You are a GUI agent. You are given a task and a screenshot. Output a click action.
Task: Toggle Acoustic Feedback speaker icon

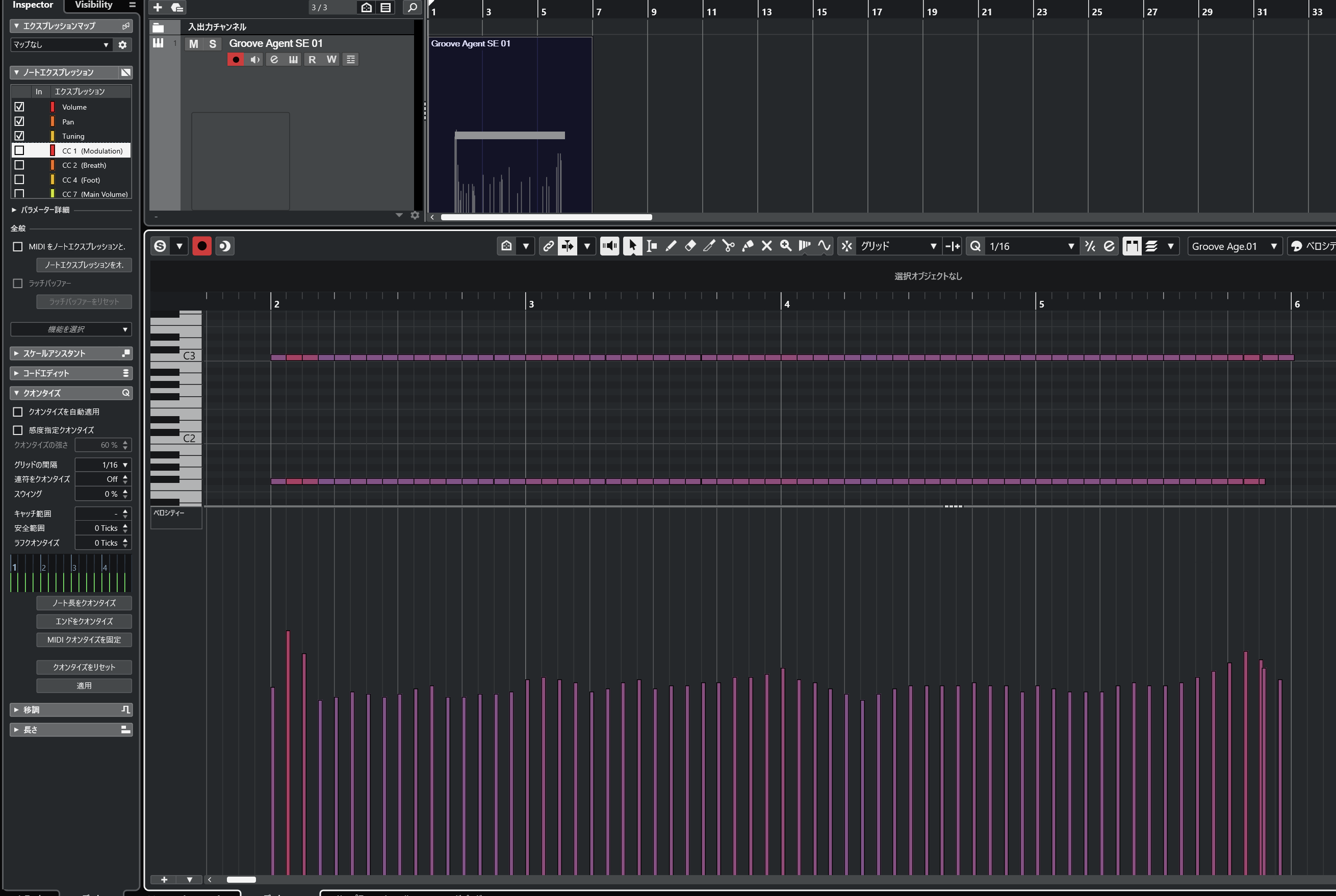click(x=610, y=246)
